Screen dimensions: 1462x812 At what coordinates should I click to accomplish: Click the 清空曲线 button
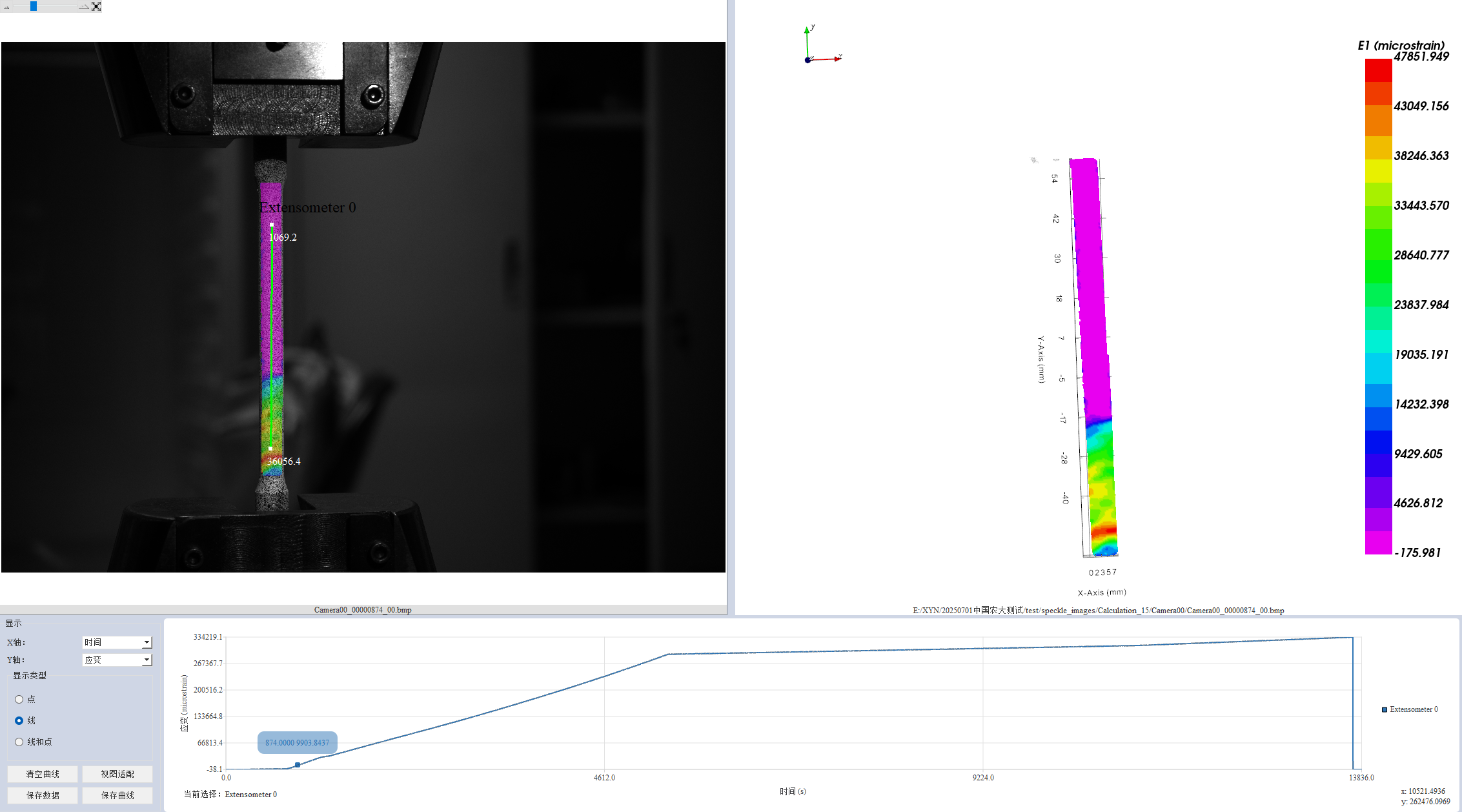[x=43, y=774]
